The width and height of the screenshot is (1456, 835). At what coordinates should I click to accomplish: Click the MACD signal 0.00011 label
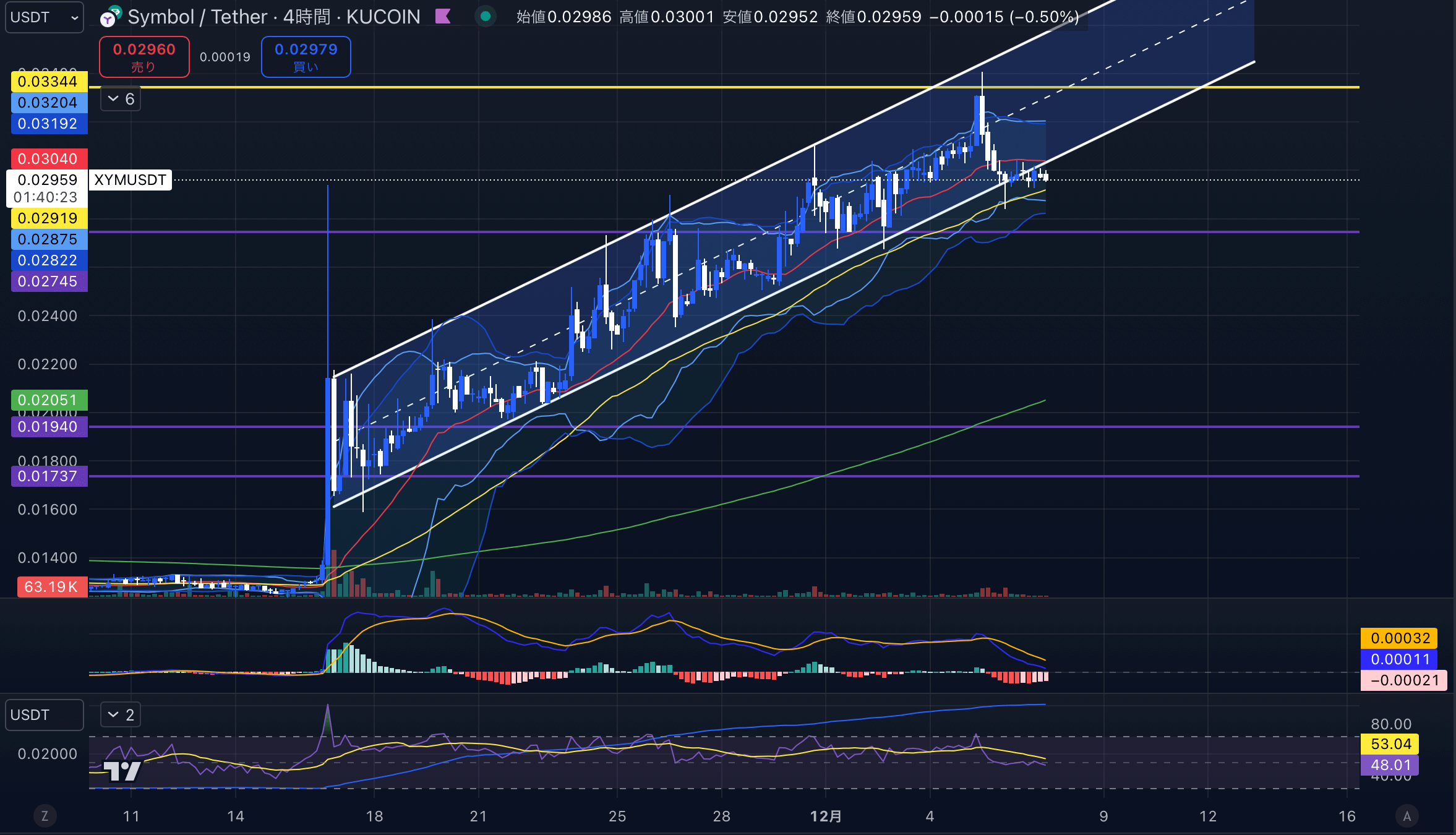coord(1398,659)
